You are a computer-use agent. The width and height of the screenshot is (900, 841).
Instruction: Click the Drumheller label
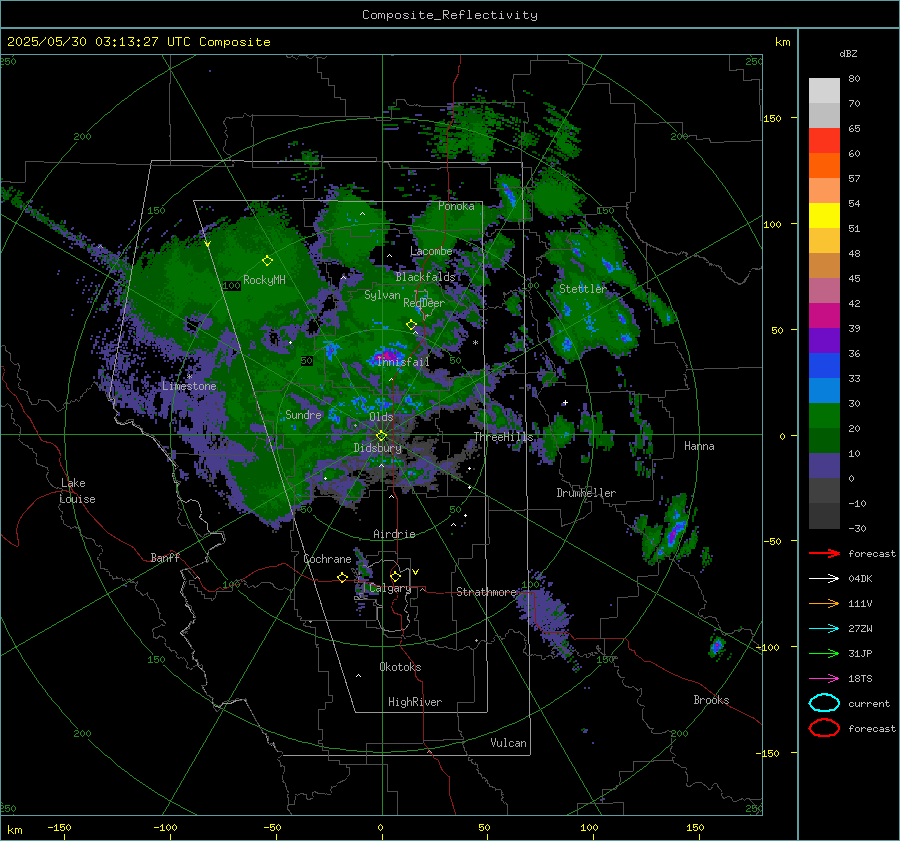(586, 493)
